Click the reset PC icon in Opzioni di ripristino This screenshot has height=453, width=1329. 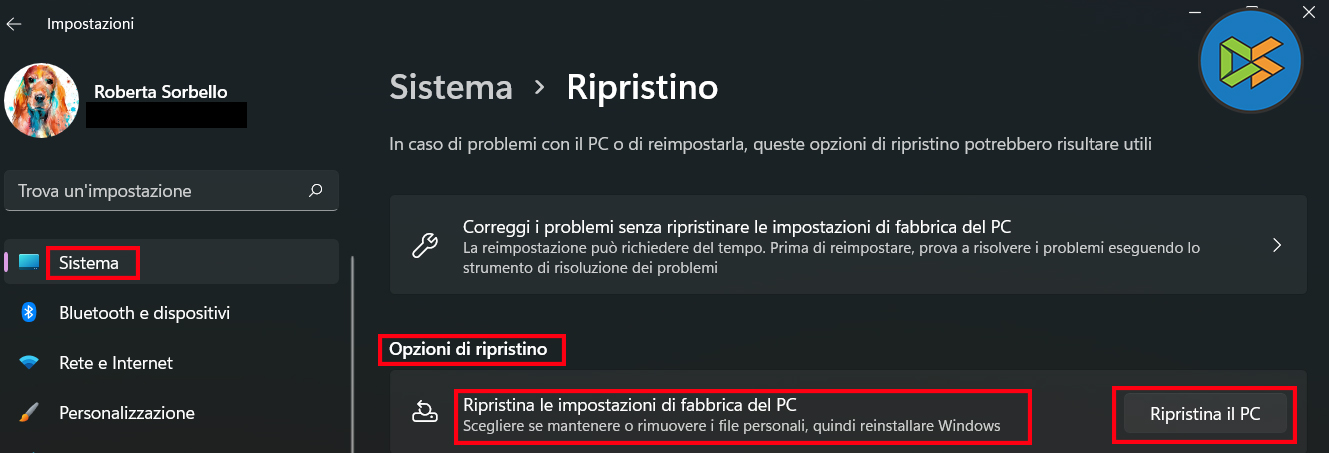(424, 410)
